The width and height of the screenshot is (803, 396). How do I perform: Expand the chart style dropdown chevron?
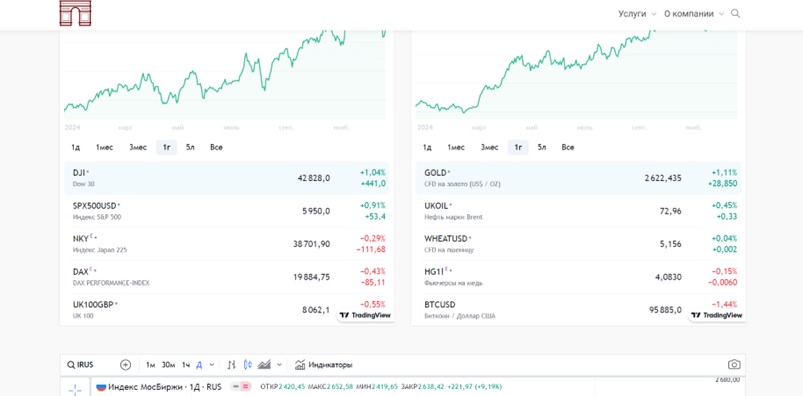tap(279, 365)
